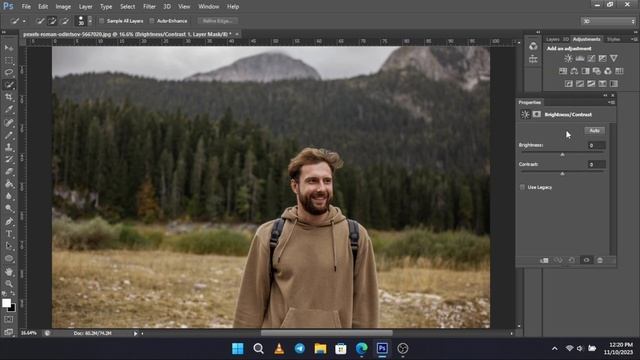Image resolution: width=640 pixels, height=360 pixels.
Task: Select the Rectangular Marquee tool
Action: point(9,60)
